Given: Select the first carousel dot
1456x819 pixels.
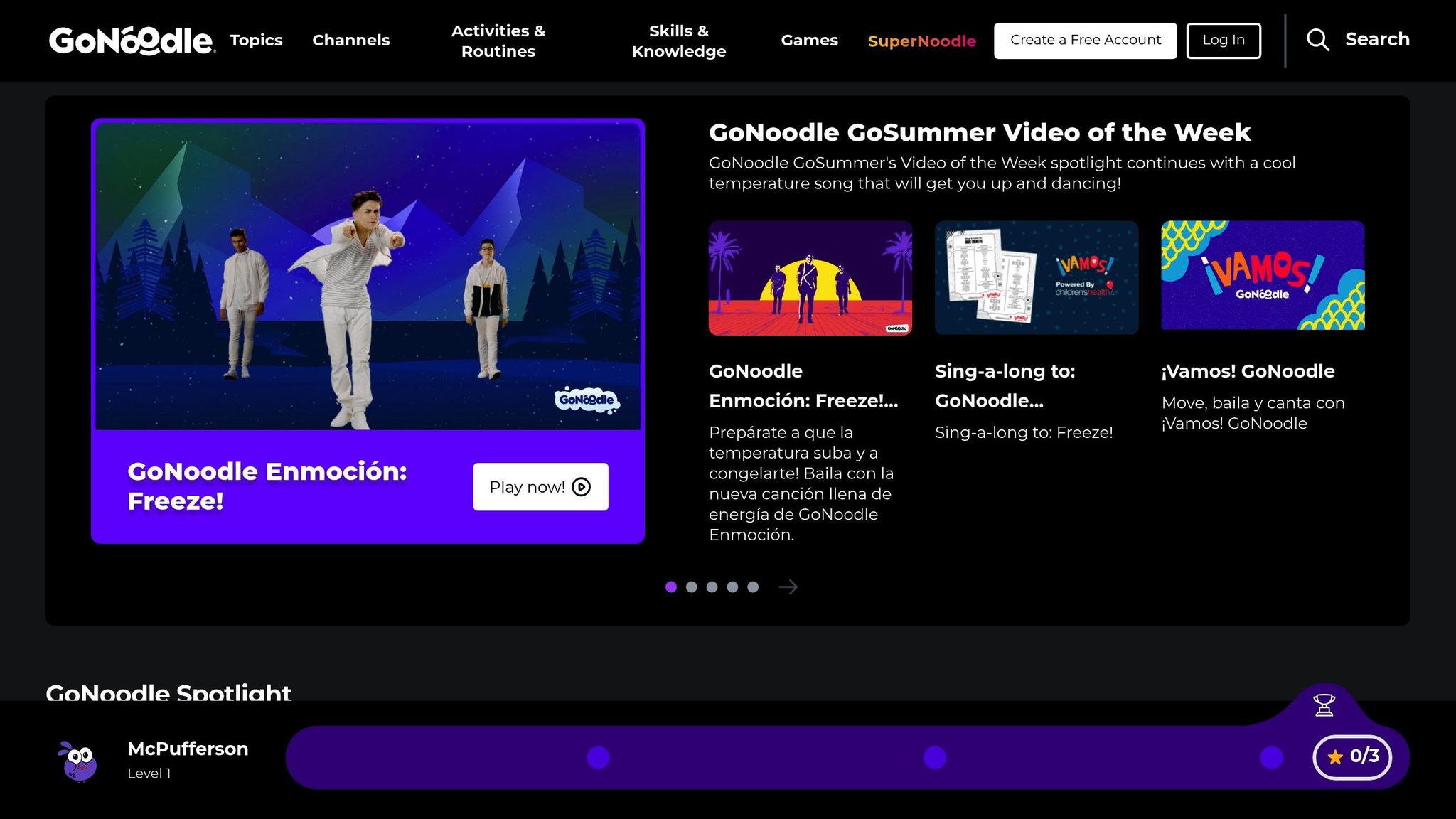Looking at the screenshot, I should click(x=670, y=587).
